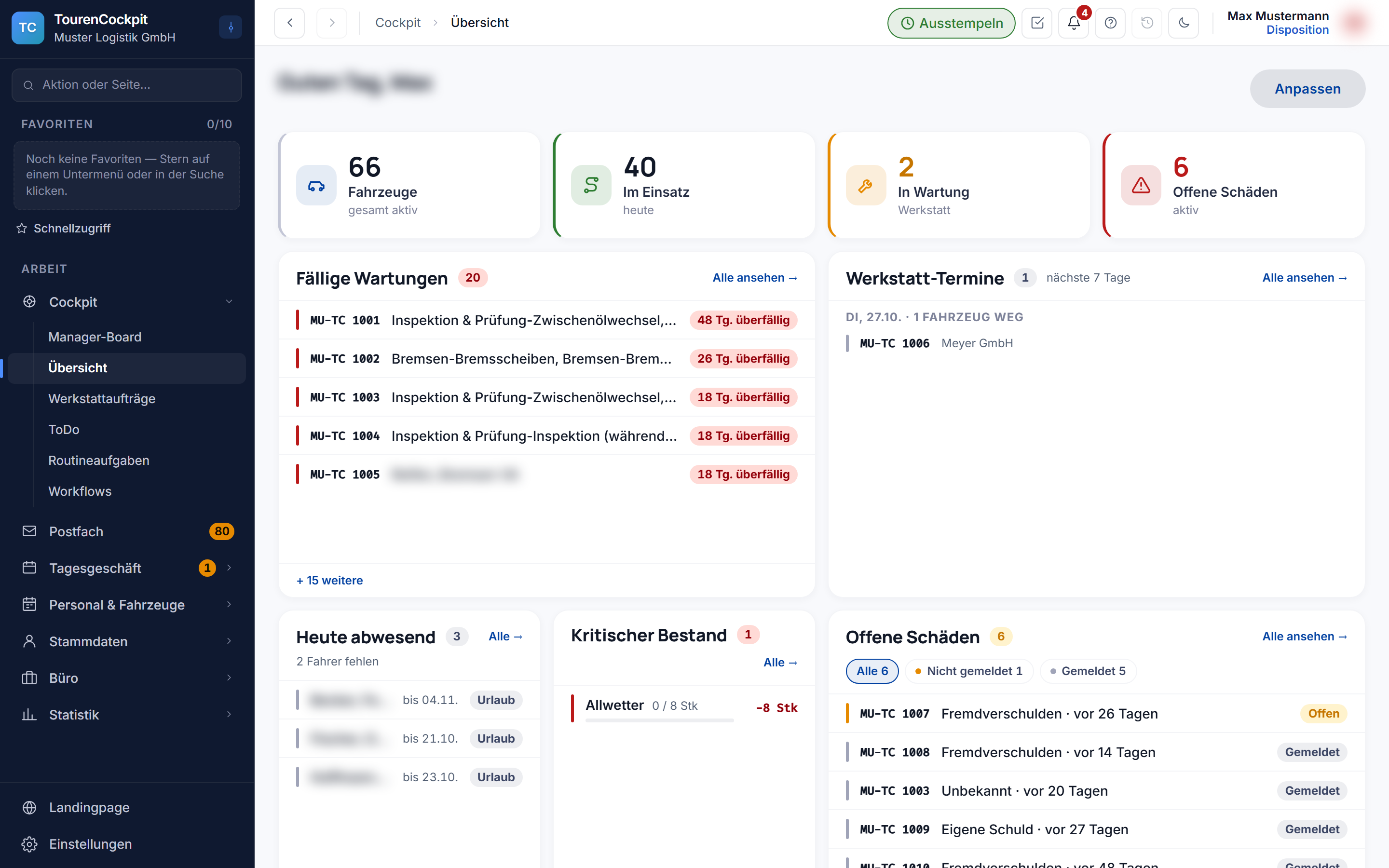Click the Ausstempeln button
The width and height of the screenshot is (1389, 868).
pos(951,23)
